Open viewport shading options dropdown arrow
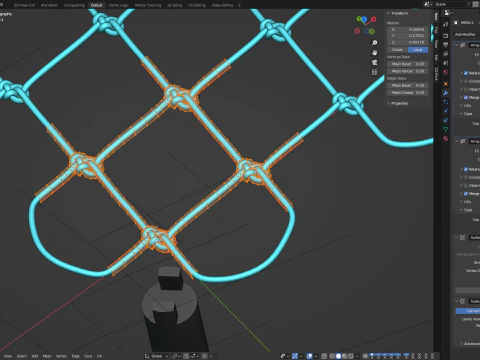480x360 pixels. coord(357,356)
